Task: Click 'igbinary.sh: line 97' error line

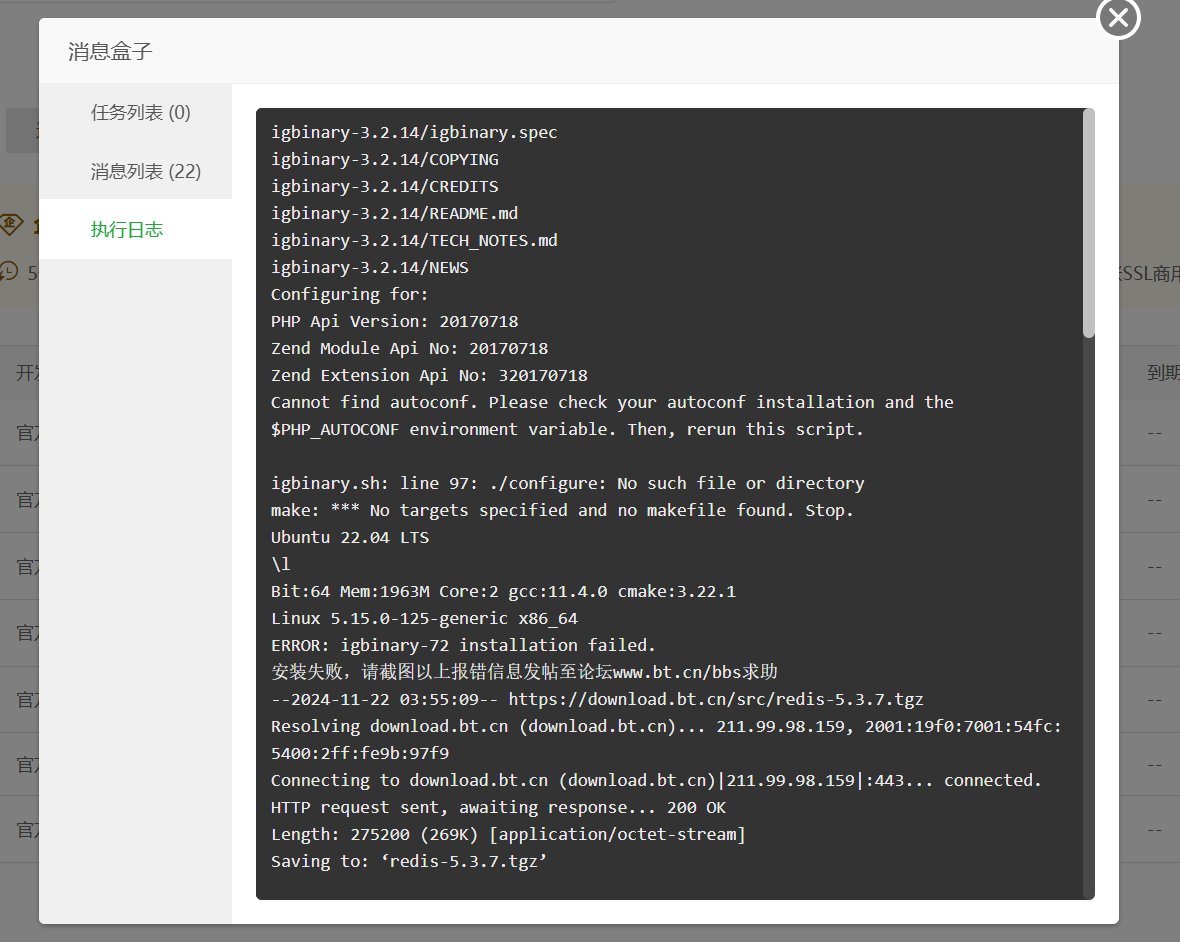Action: pos(567,483)
